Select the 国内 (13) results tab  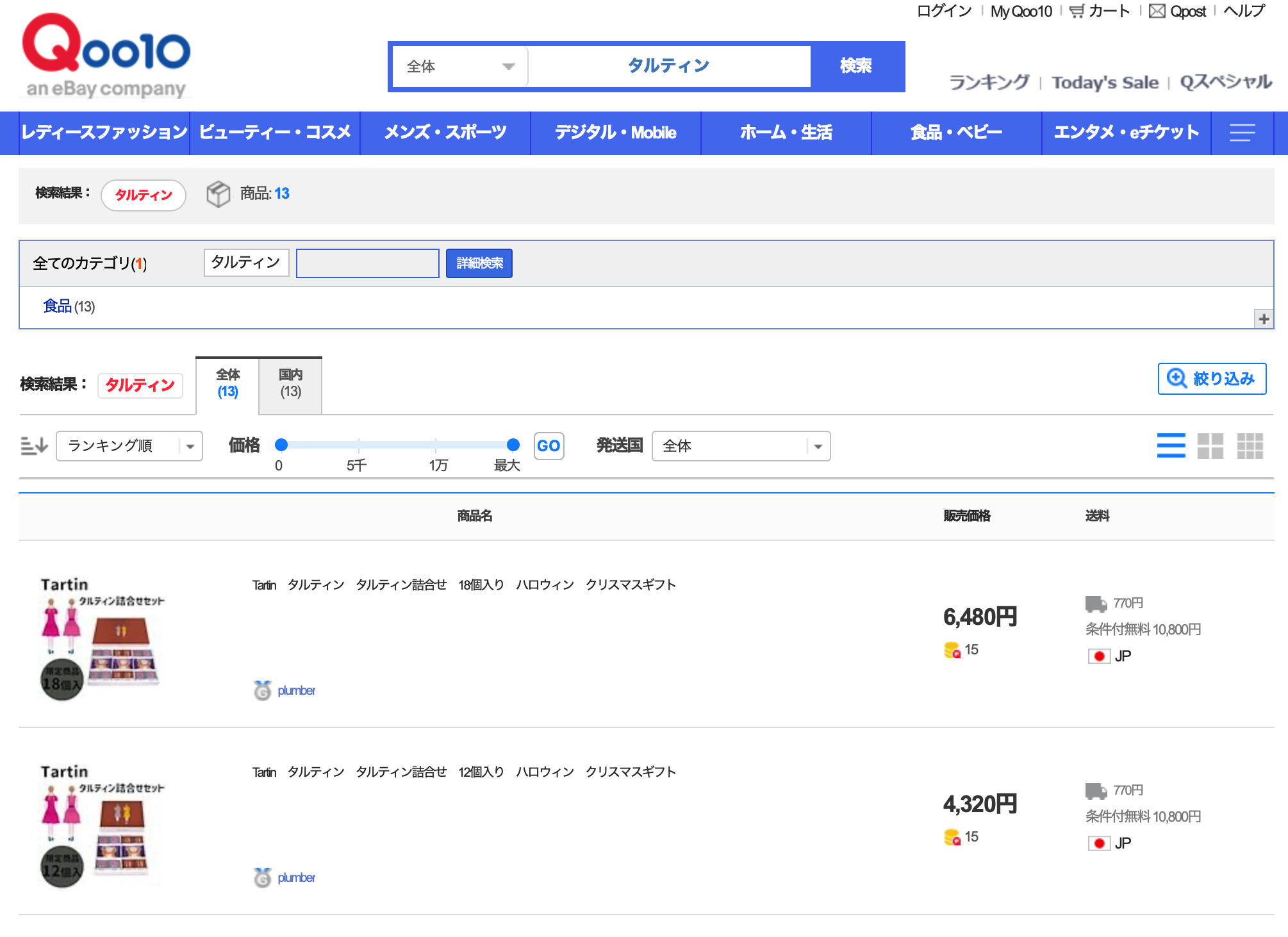click(x=290, y=385)
